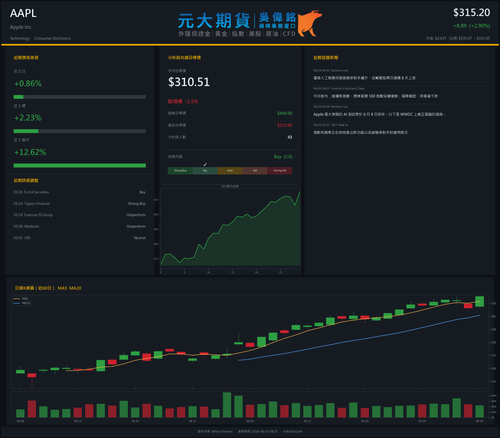The height and width of the screenshot is (438, 500).
Task: Click the white rating marker above the Buy segment
Action: pyautogui.click(x=205, y=164)
